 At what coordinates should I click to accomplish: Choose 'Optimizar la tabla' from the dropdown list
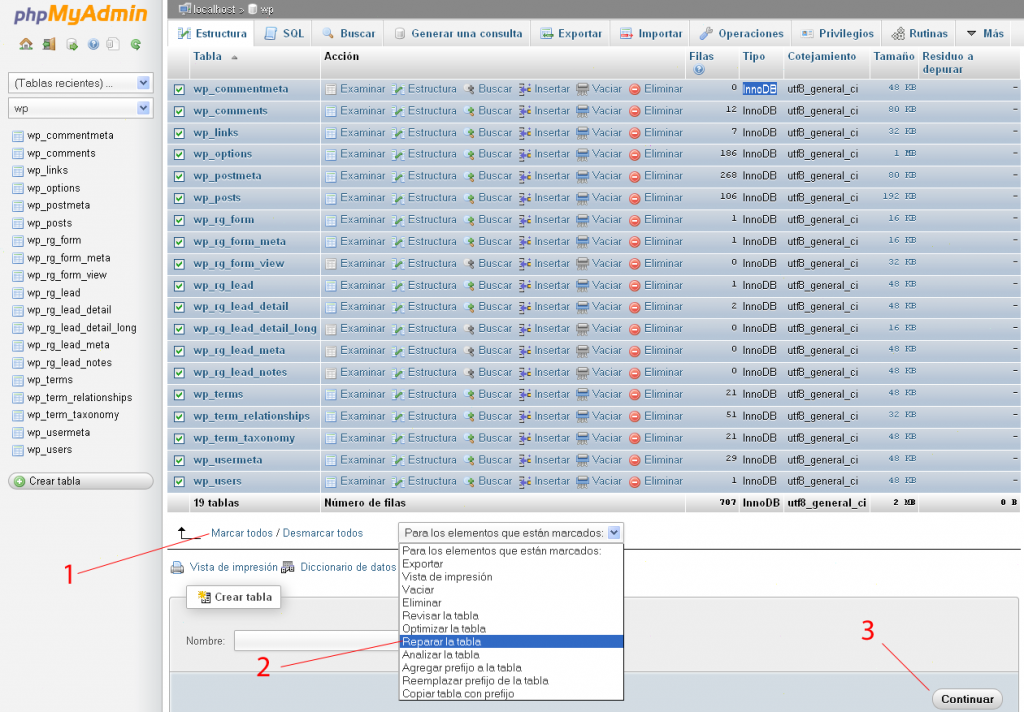tap(511, 629)
